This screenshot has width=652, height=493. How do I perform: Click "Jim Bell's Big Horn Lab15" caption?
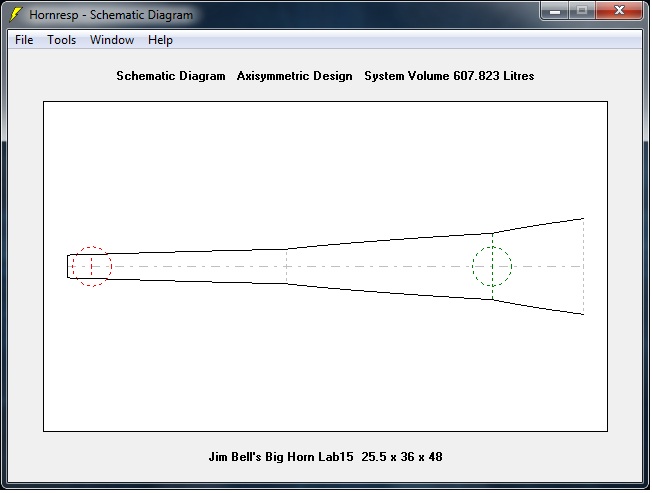(x=281, y=457)
